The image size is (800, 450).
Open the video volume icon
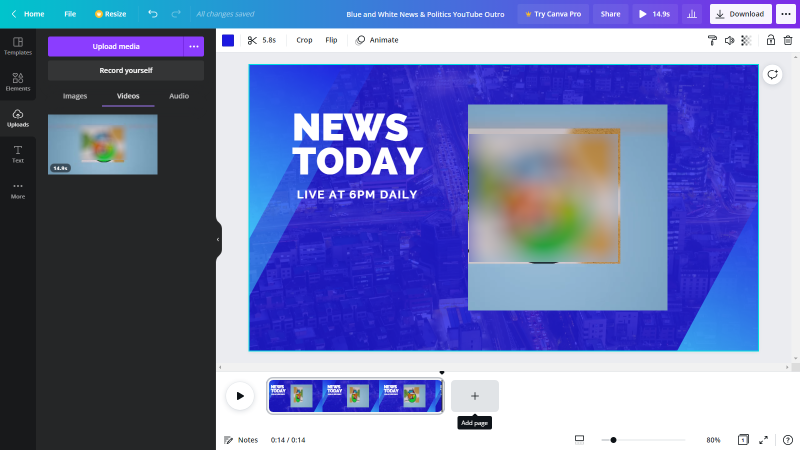(x=730, y=40)
